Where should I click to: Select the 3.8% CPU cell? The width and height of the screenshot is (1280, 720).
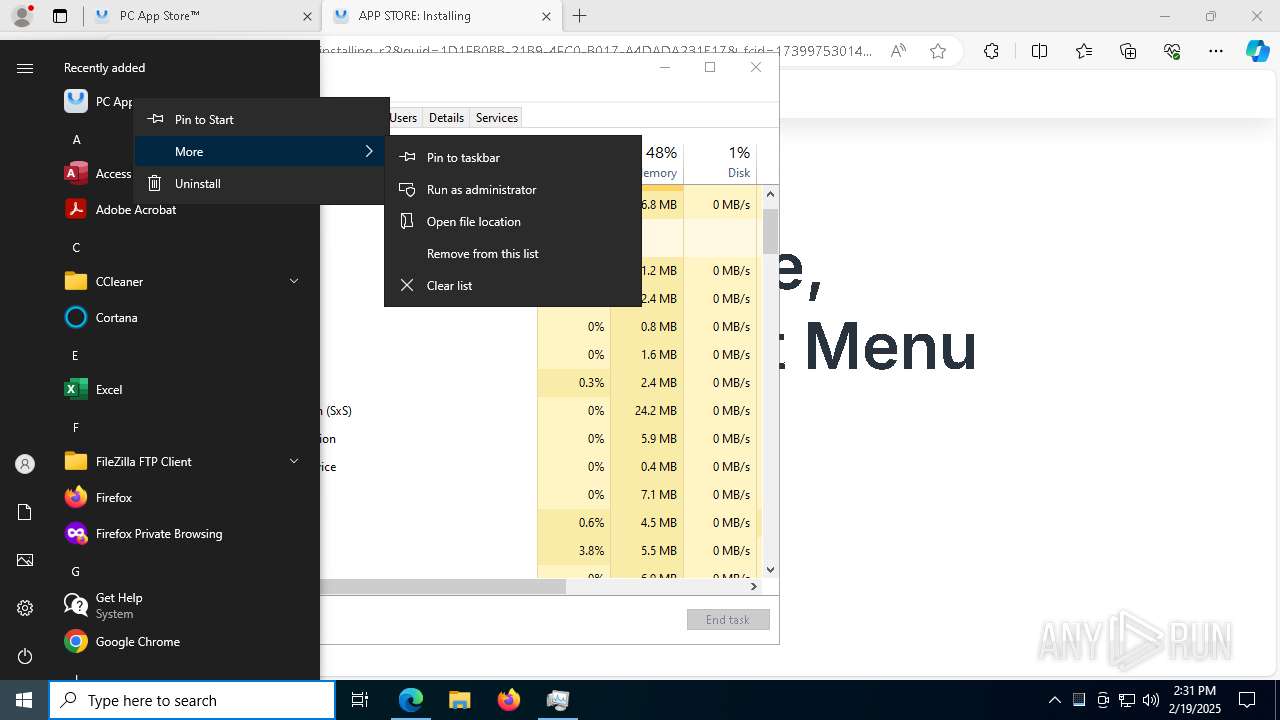tap(574, 550)
